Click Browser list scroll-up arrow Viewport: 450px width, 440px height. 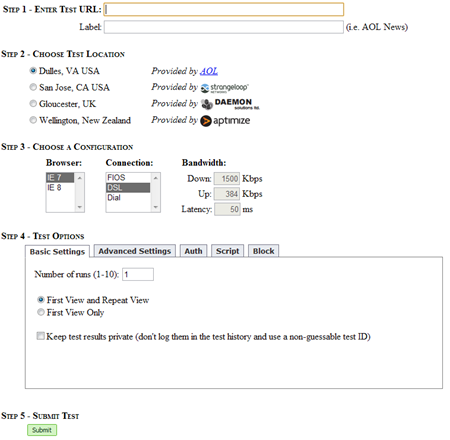tap(80, 178)
